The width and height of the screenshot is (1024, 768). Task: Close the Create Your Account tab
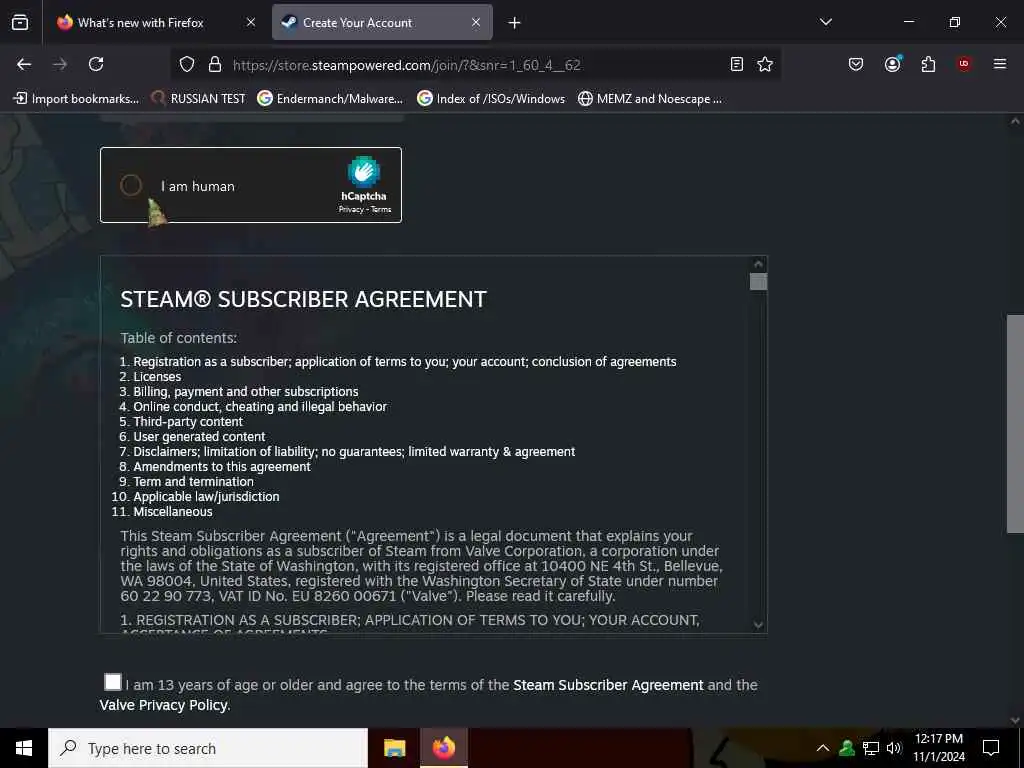click(x=476, y=23)
